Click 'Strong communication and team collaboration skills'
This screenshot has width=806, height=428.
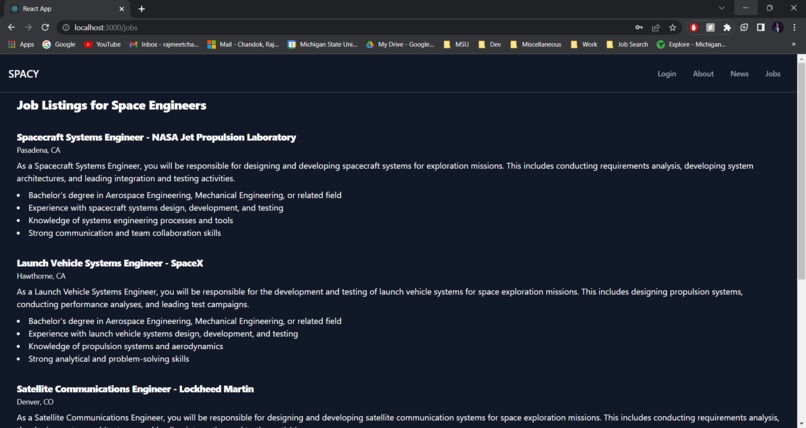125,233
